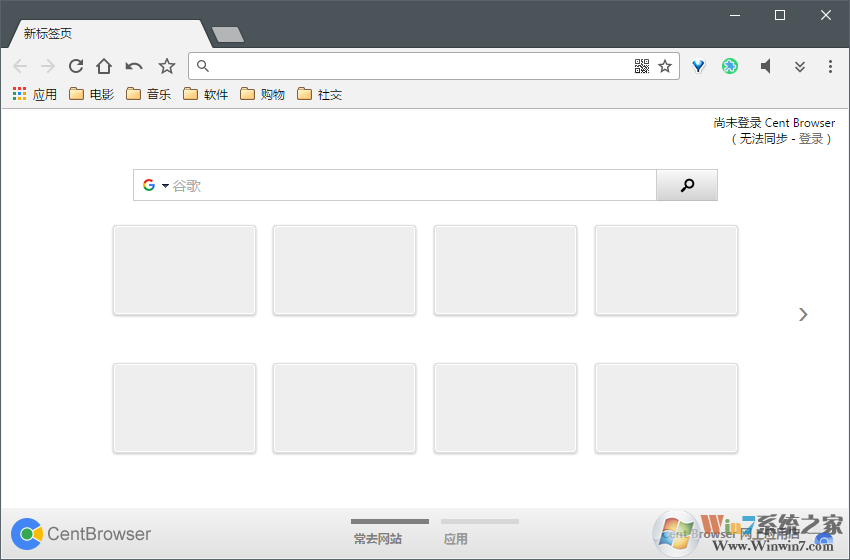
Task: Click the CentBrowser logo
Action: tap(81, 534)
